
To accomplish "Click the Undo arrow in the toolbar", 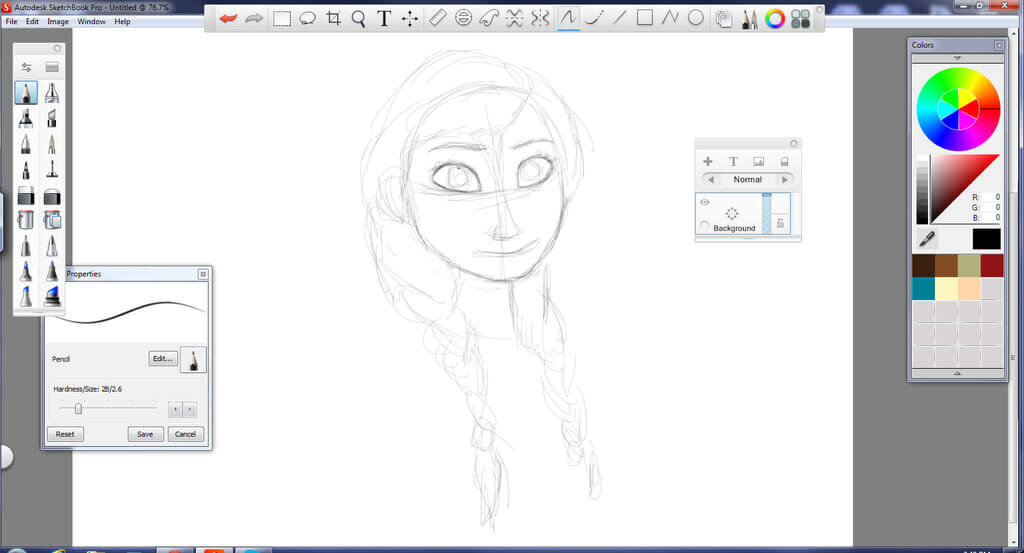I will pos(228,18).
